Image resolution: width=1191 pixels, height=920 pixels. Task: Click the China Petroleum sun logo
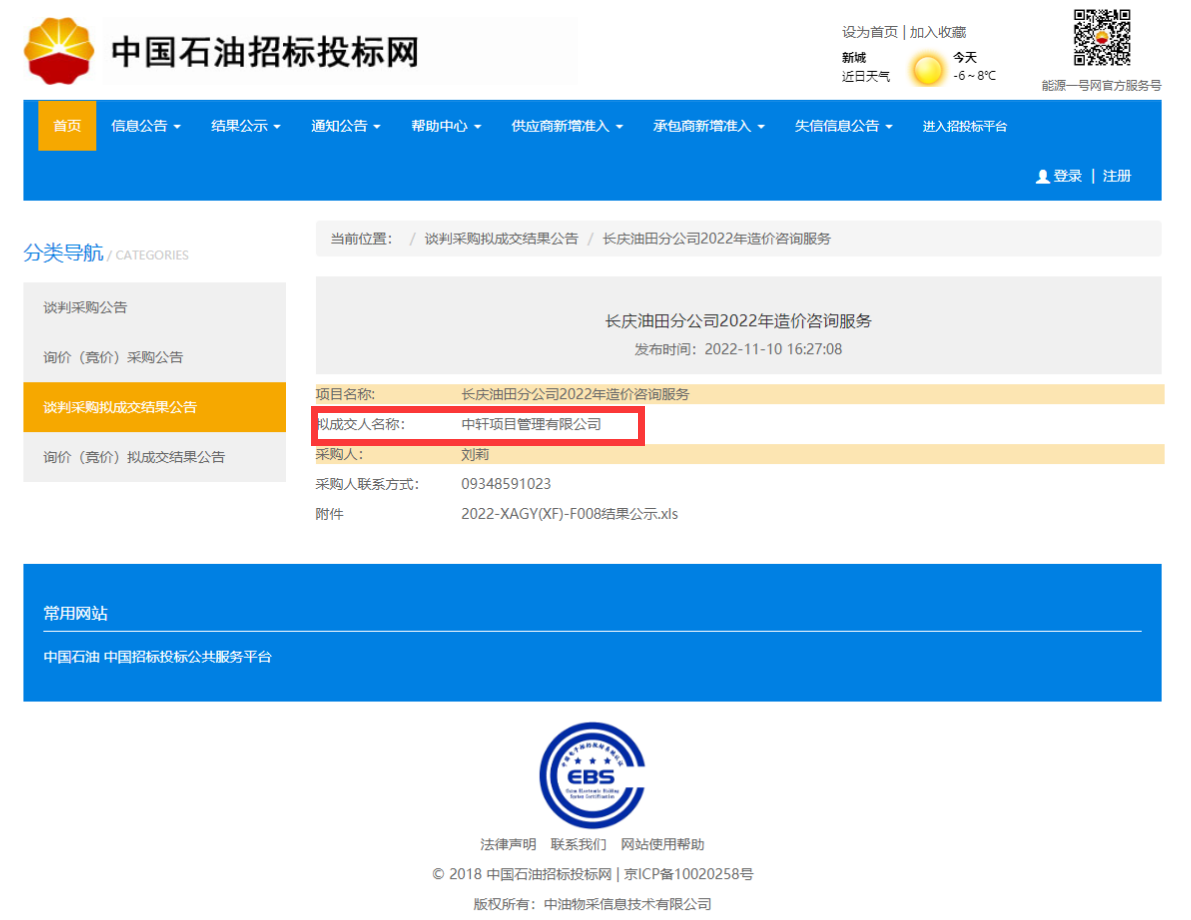60,50
